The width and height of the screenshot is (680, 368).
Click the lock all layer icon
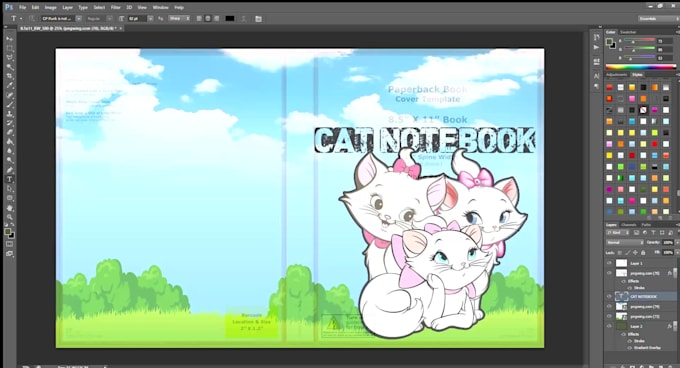point(643,252)
